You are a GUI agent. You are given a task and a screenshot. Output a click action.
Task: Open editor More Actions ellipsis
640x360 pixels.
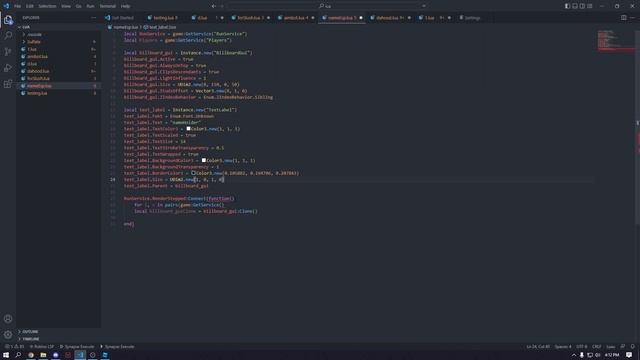click(632, 18)
